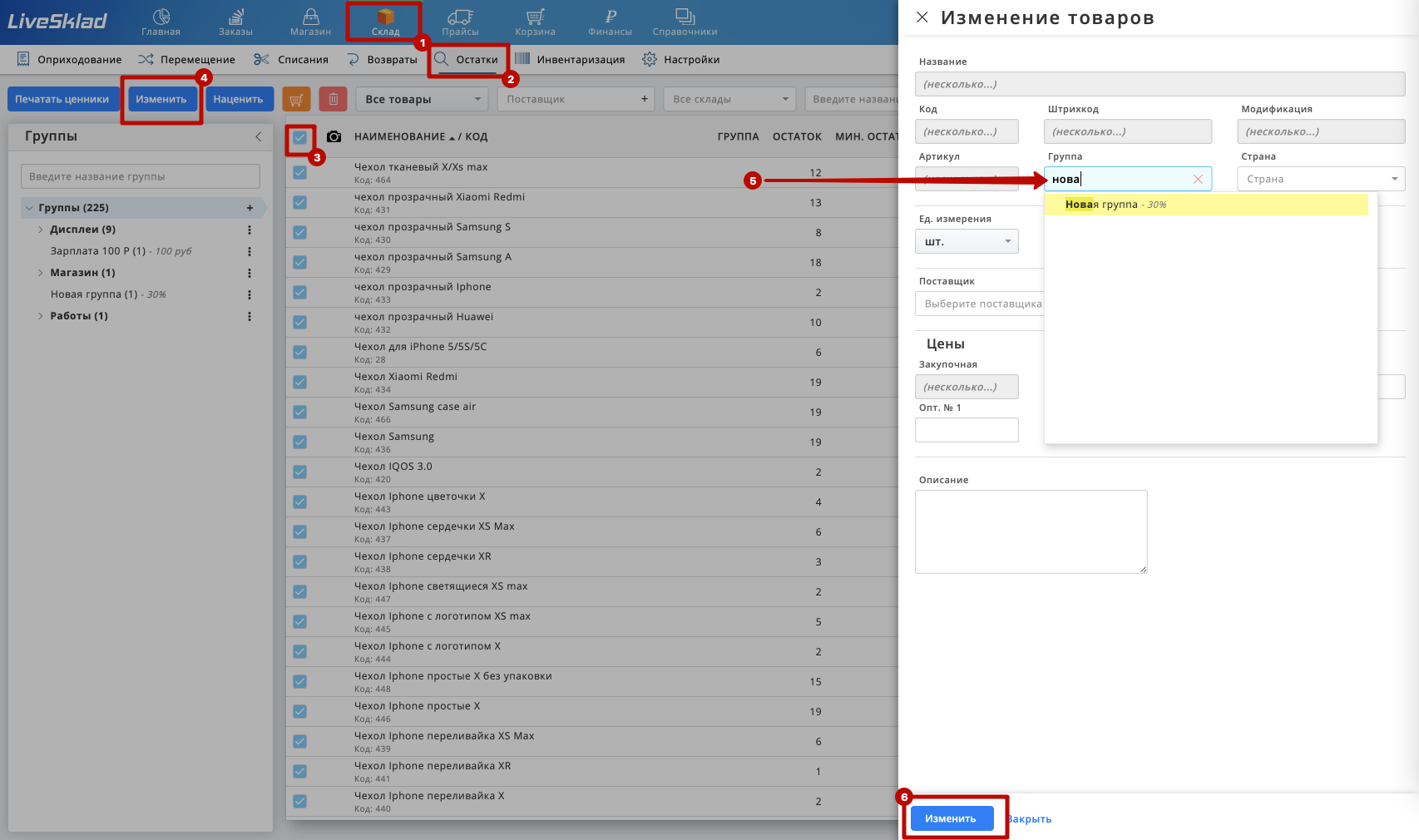Open the options menu for Работы group

250,316
